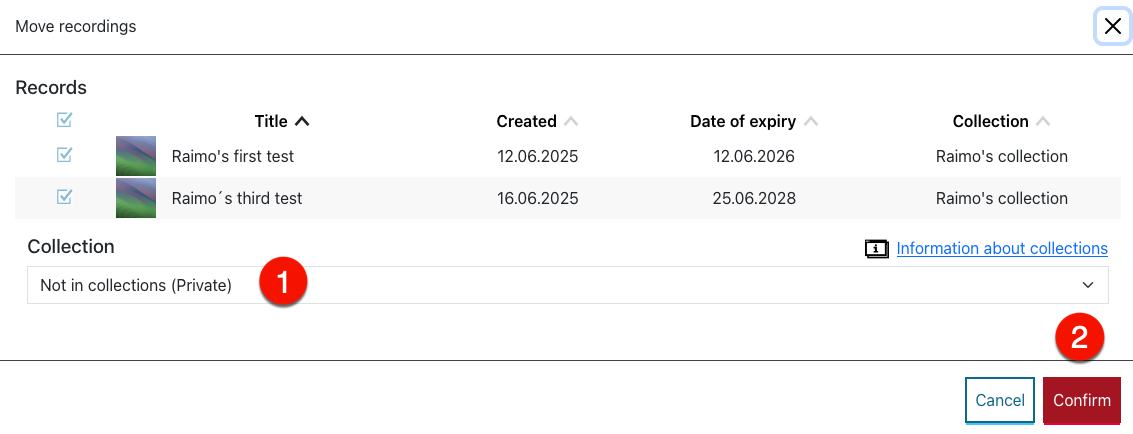Screen dimensions: 1133x434
Task: Confirm moving the recordings
Action: point(1082,400)
